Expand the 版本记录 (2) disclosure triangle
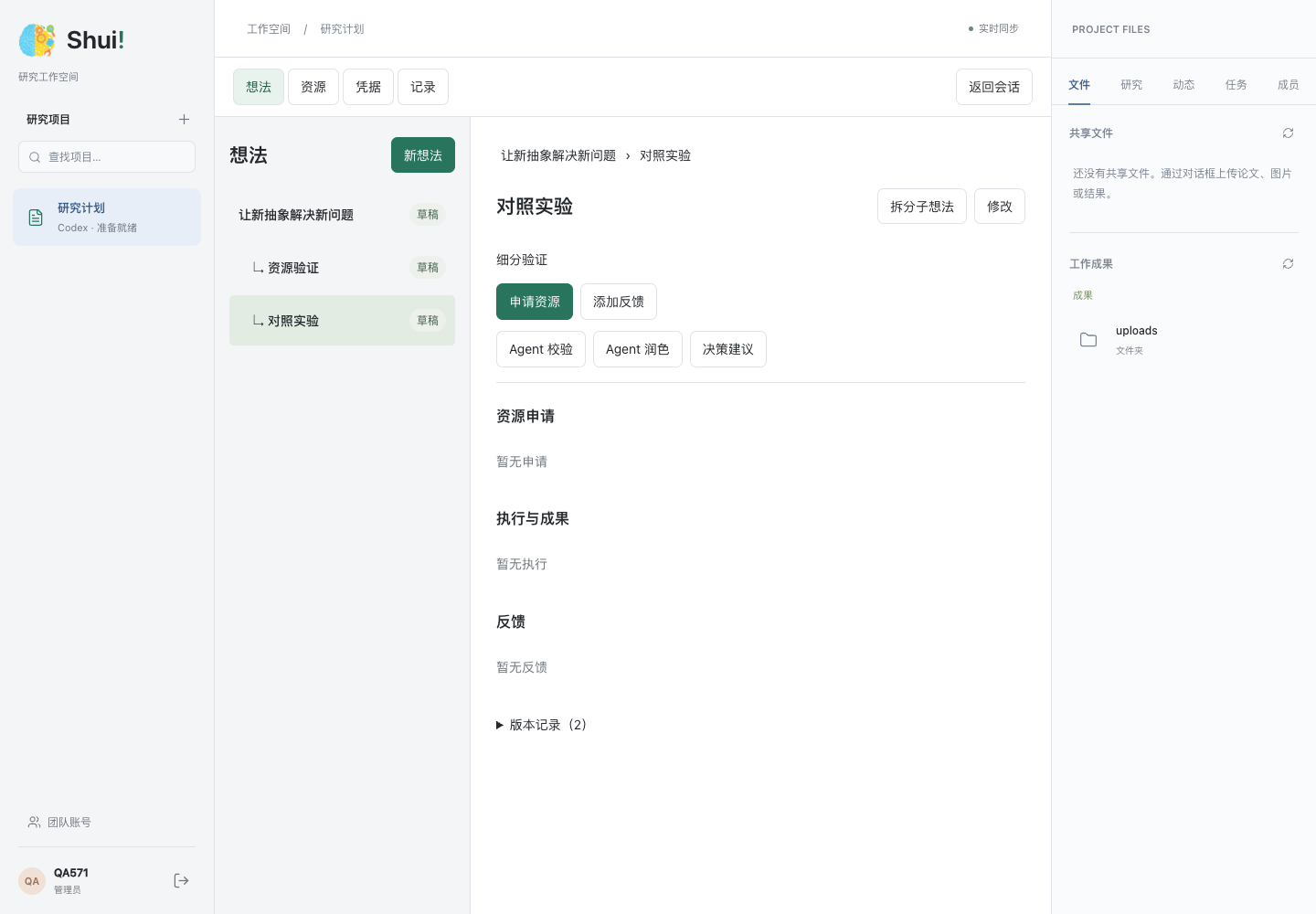The width and height of the screenshot is (1316, 914). (500, 725)
